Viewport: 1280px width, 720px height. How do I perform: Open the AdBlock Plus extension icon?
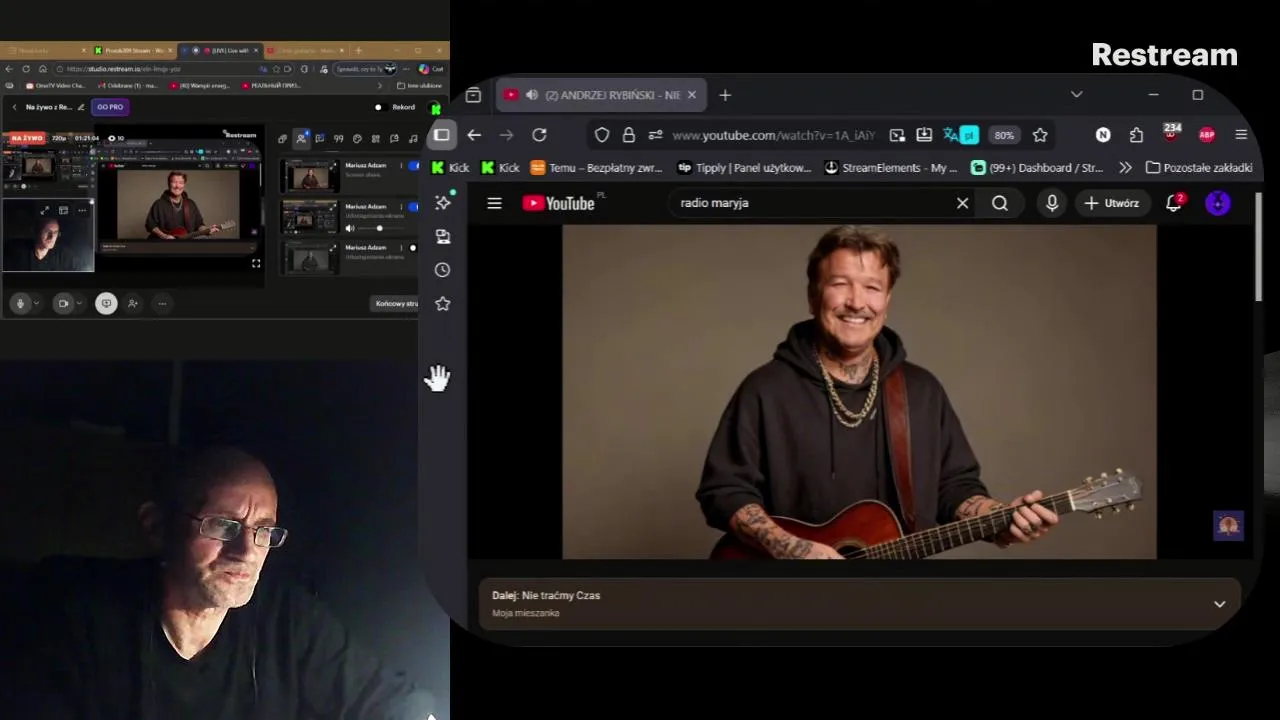click(x=1207, y=135)
